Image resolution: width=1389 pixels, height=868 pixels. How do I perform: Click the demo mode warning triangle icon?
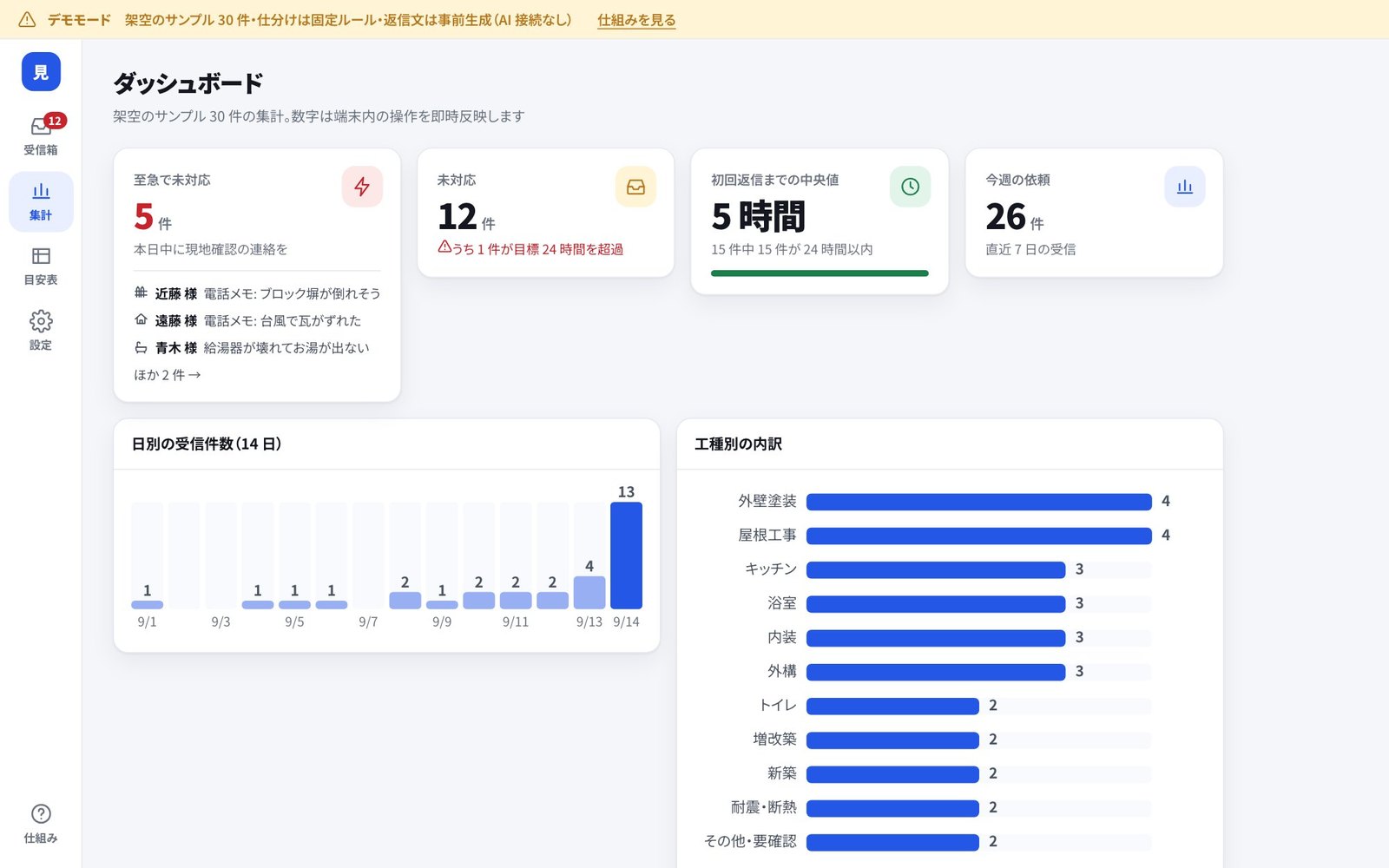coord(27,19)
